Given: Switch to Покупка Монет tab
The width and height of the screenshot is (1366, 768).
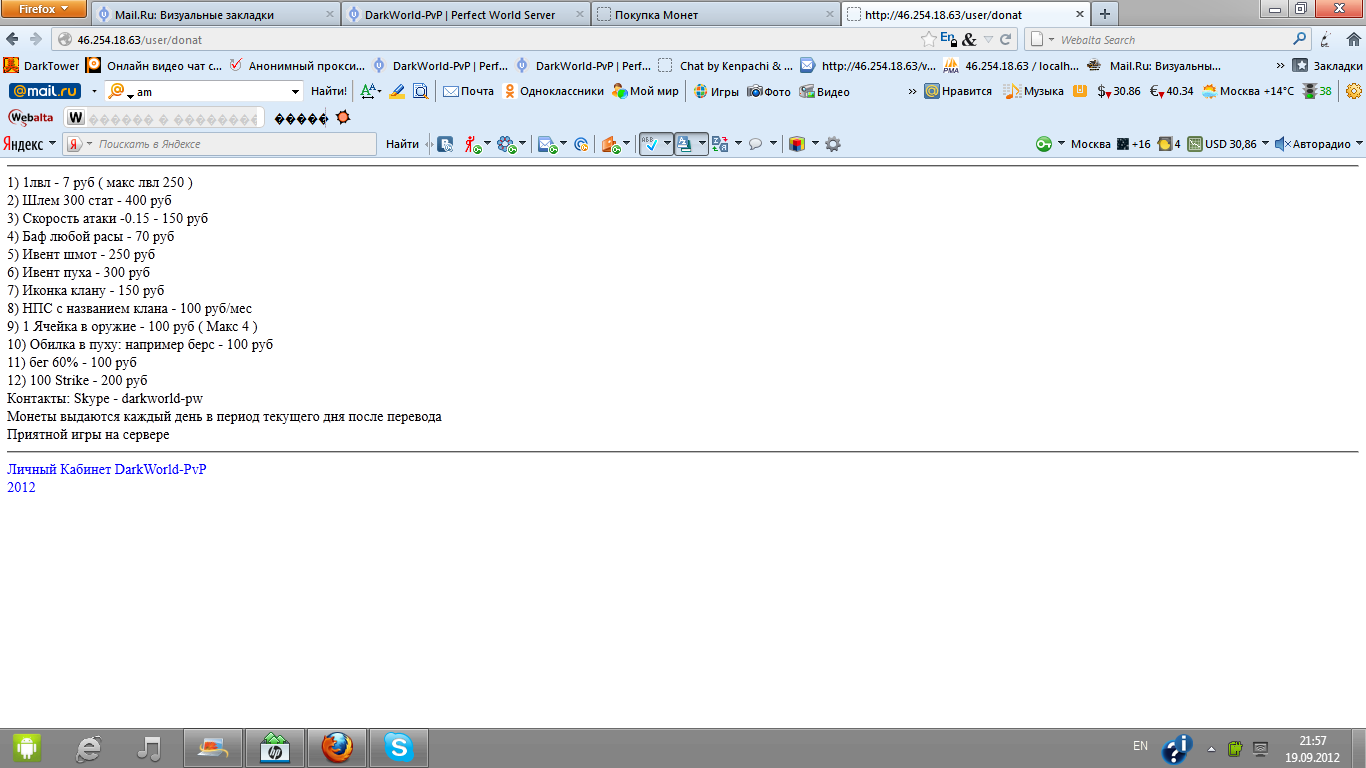Looking at the screenshot, I should click(x=715, y=14).
